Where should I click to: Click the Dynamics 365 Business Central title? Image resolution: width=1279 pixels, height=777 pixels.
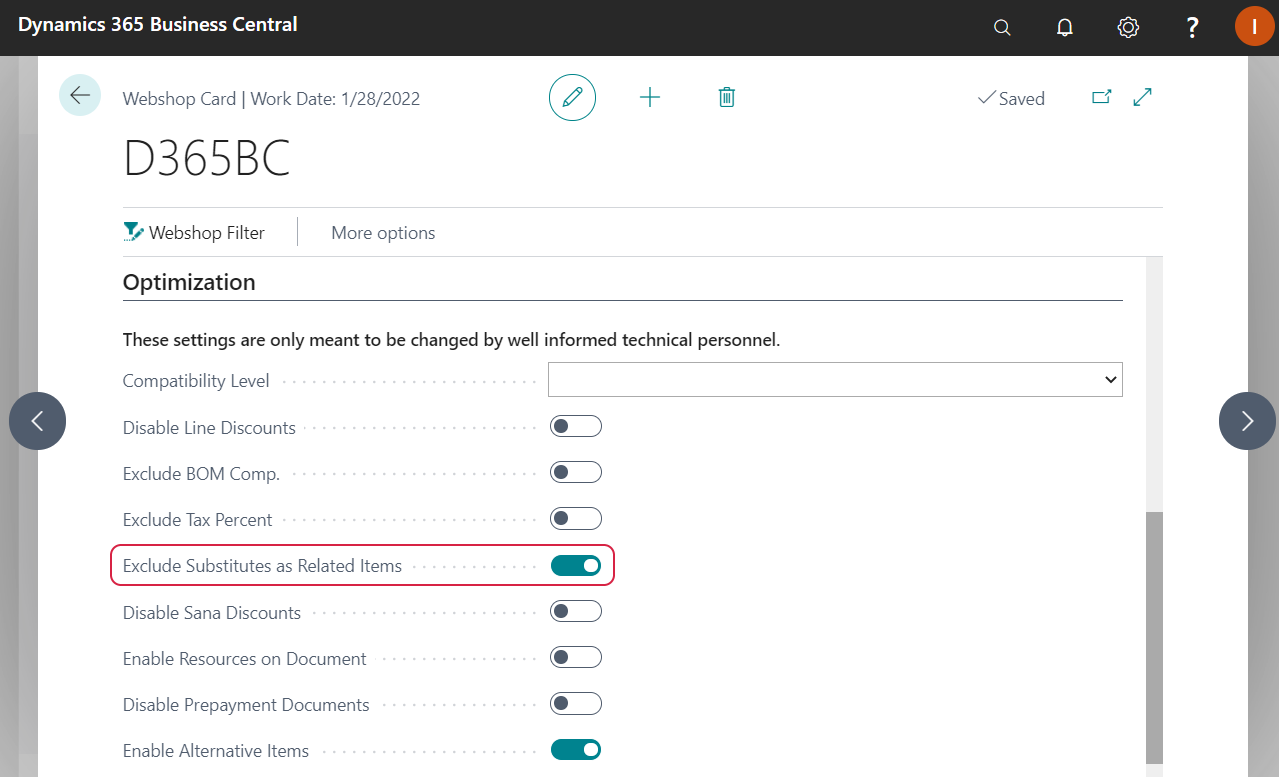coord(158,25)
